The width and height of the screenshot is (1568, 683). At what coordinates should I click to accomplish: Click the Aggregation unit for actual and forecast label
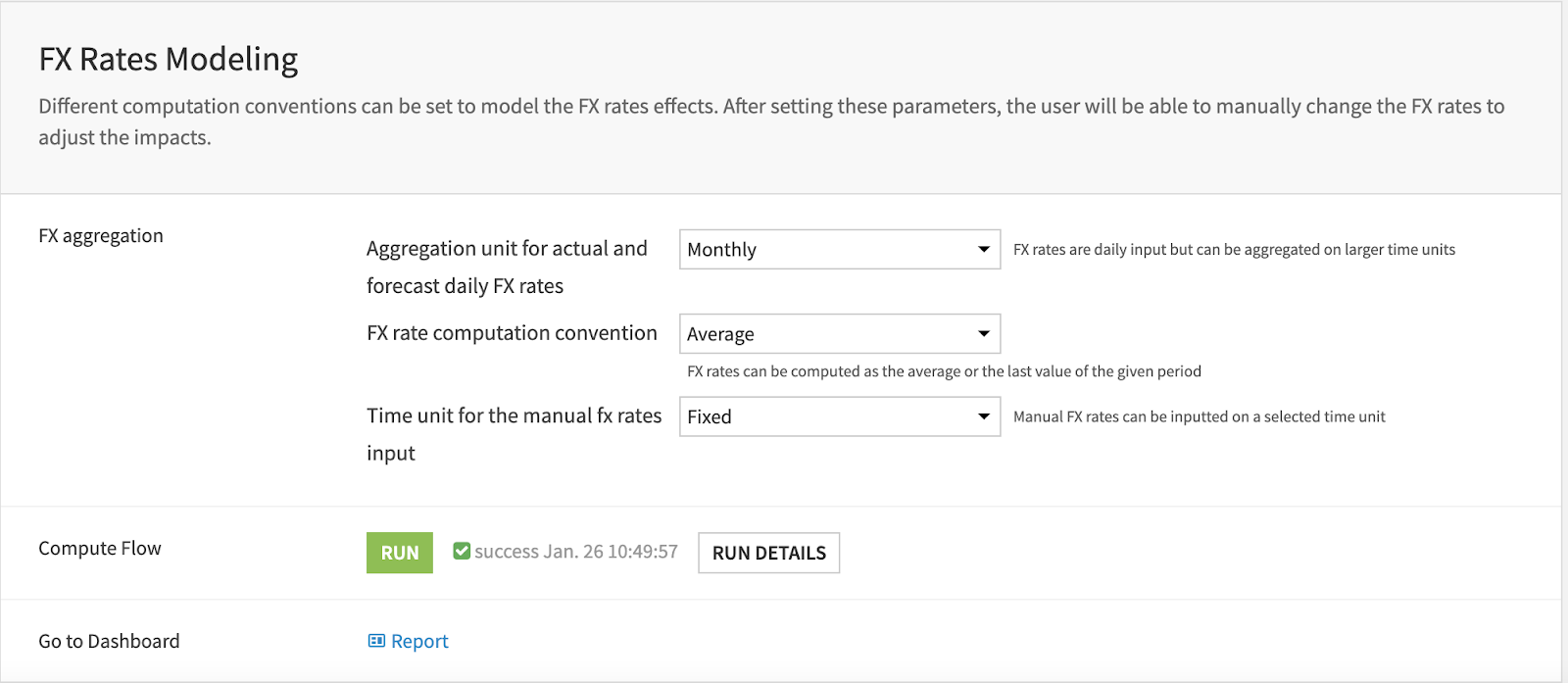coord(507,249)
